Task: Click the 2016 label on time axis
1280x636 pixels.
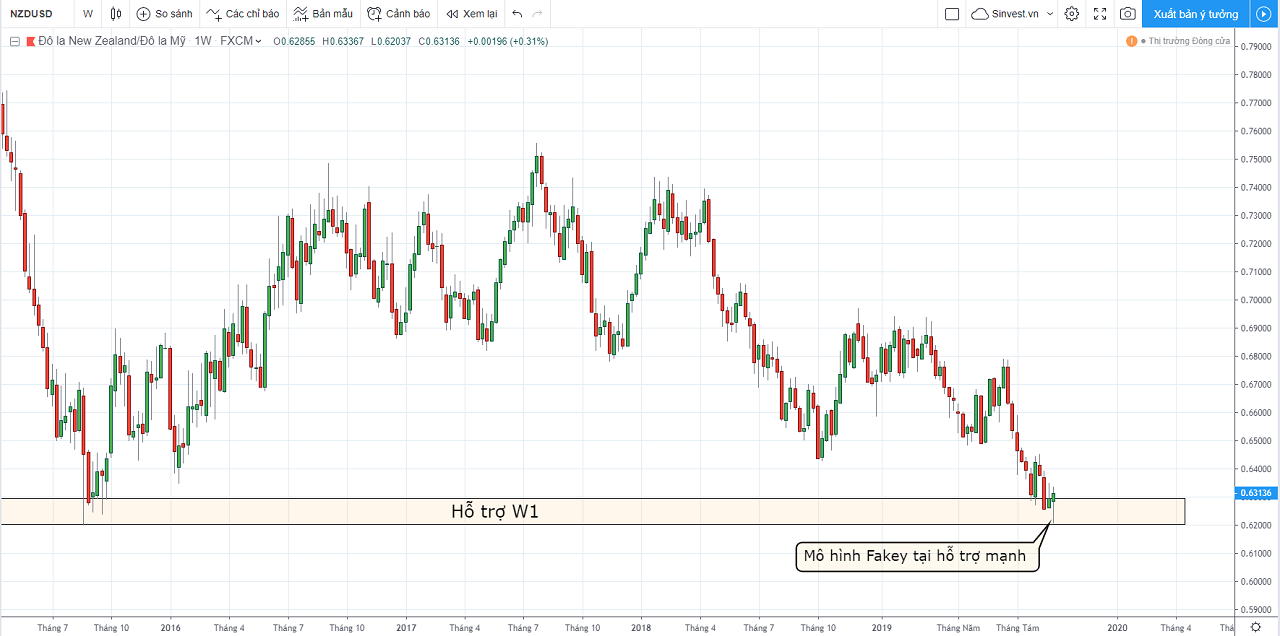Action: [170, 627]
